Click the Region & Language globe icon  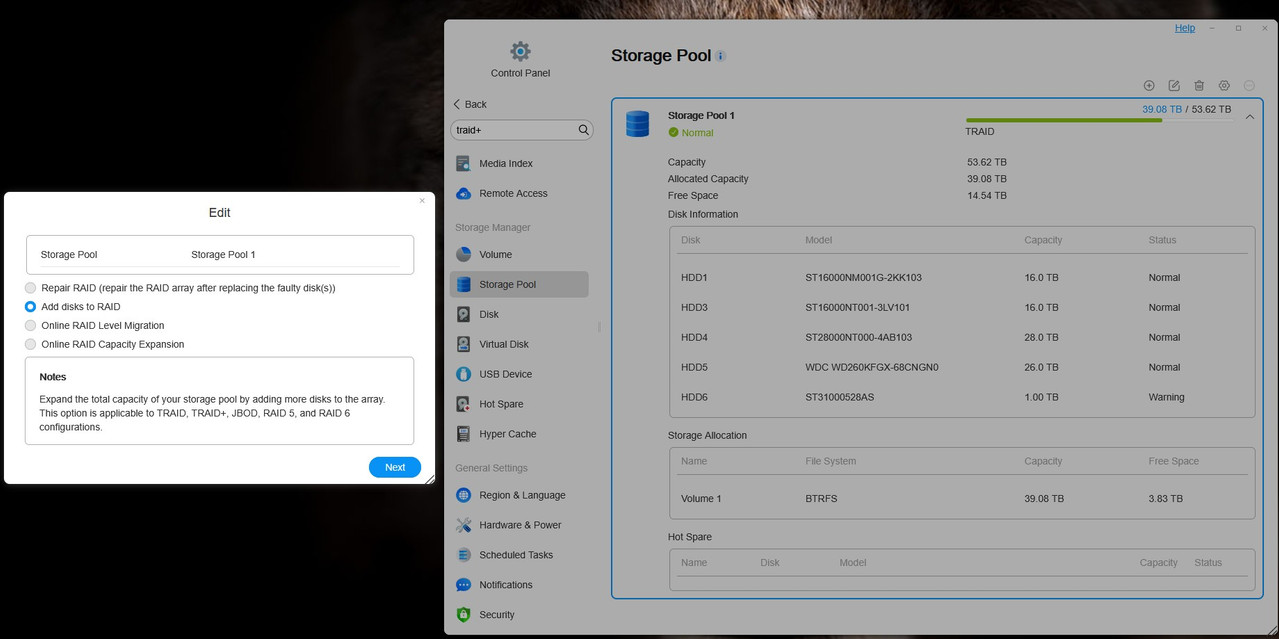click(463, 495)
